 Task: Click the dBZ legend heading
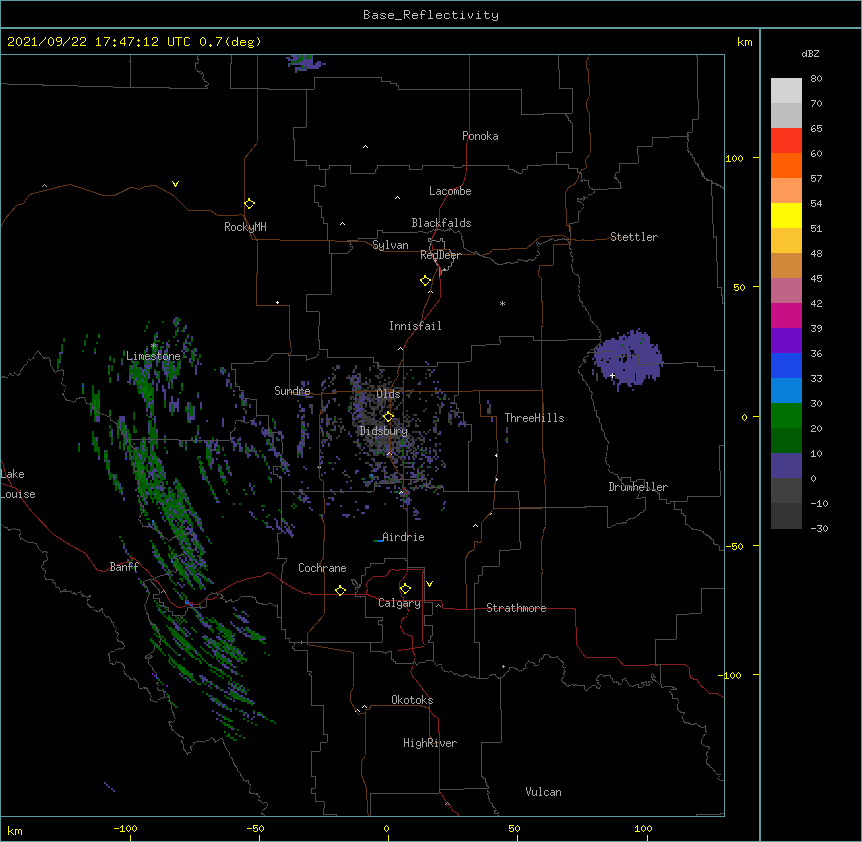point(810,54)
